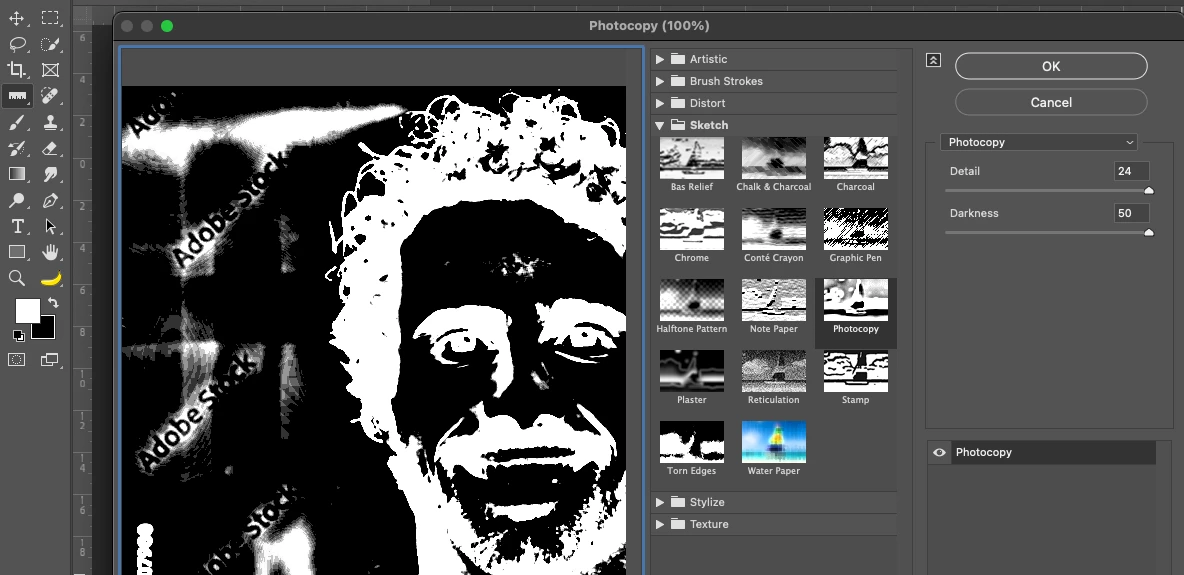Image resolution: width=1184 pixels, height=575 pixels.
Task: Reset default foreground and background colors
Action: pos(18,335)
